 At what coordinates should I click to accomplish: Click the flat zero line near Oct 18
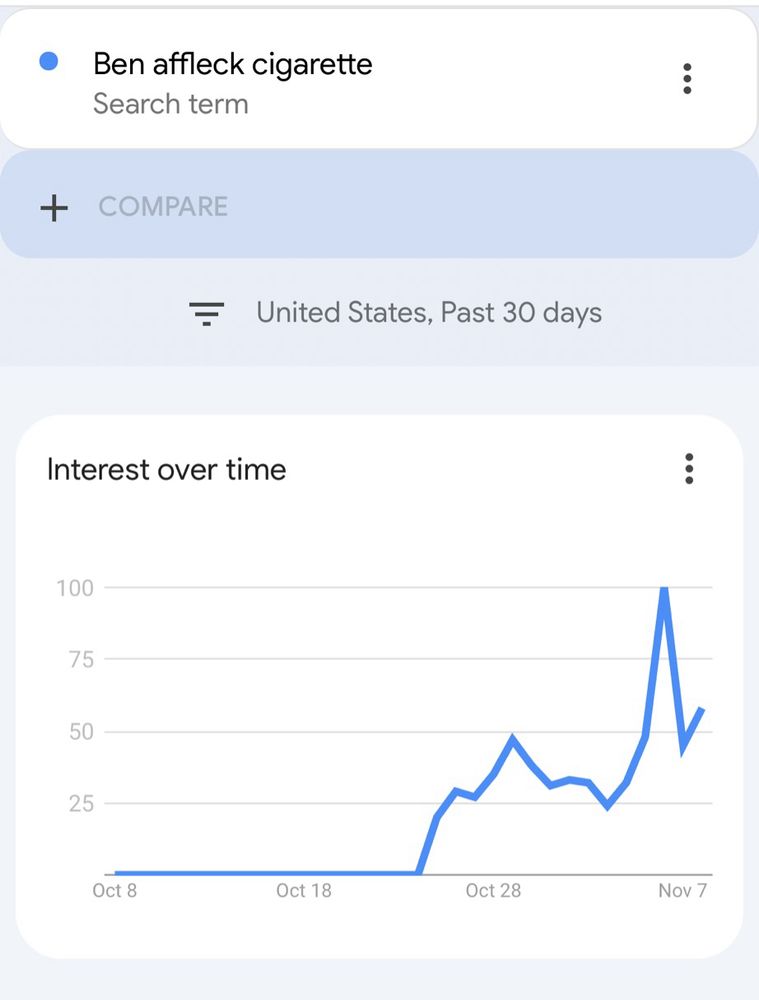click(303, 873)
